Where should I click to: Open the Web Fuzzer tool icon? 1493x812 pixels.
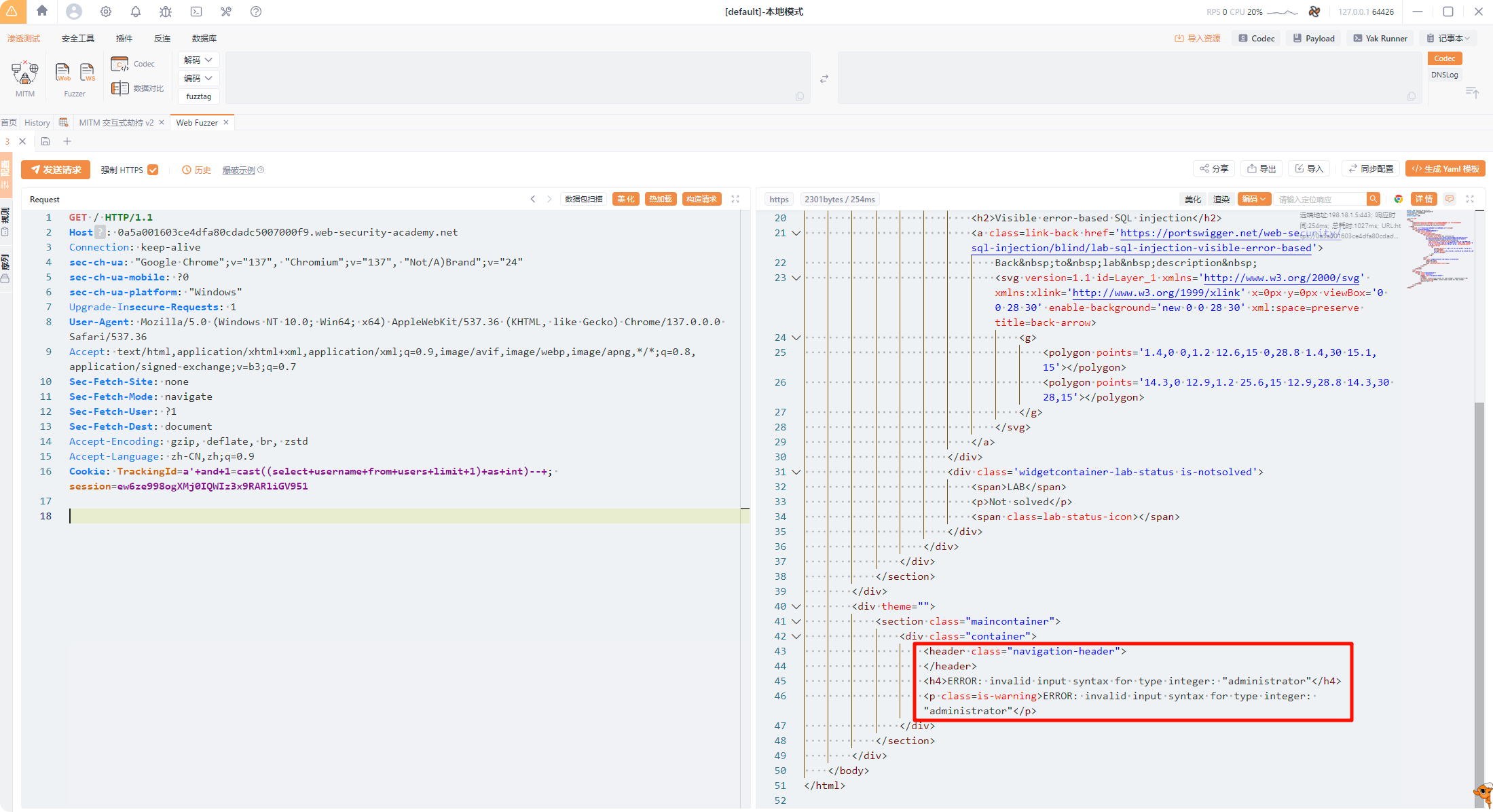[x=62, y=72]
